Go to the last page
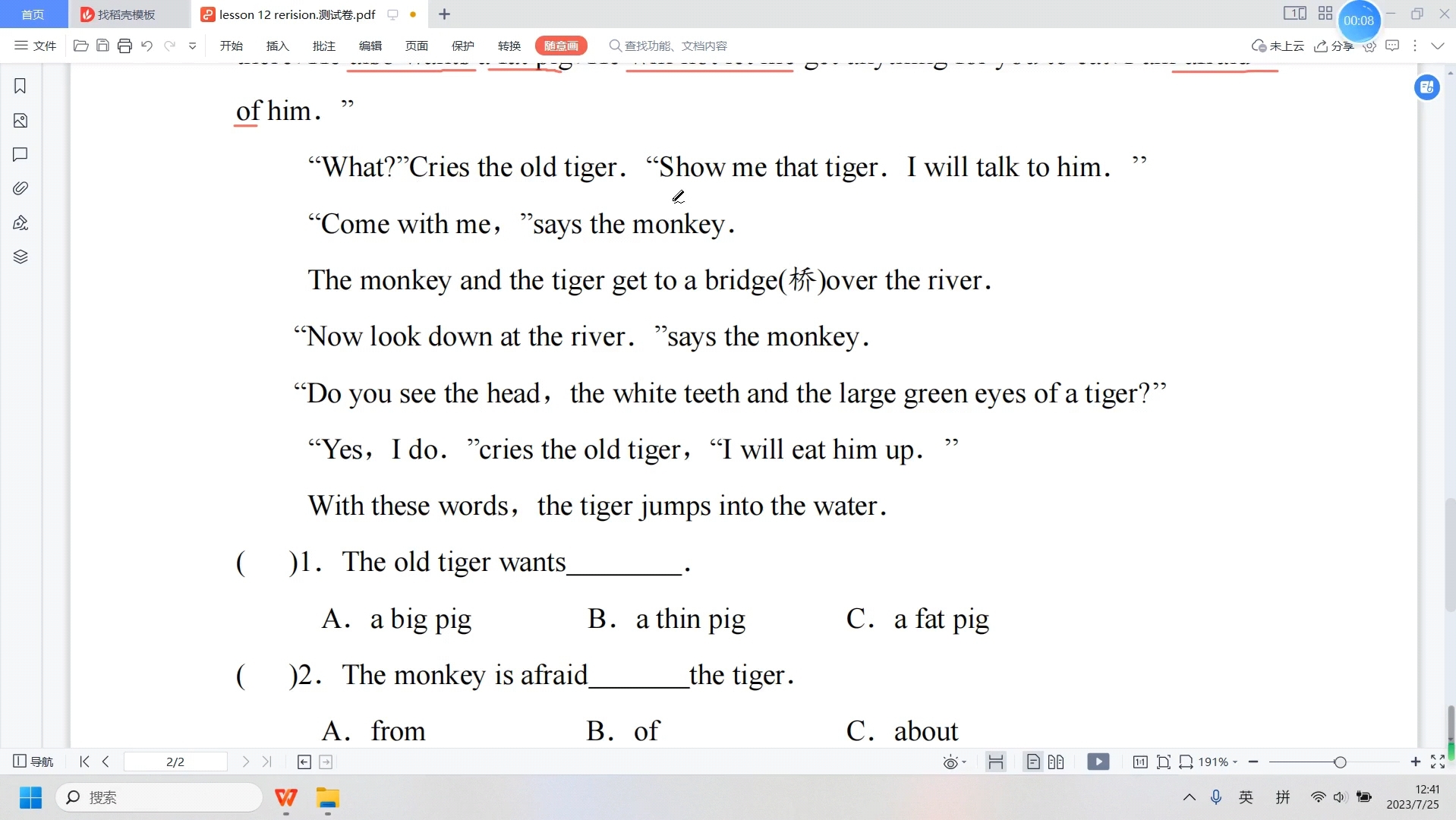Image resolution: width=1456 pixels, height=820 pixels. point(267,762)
